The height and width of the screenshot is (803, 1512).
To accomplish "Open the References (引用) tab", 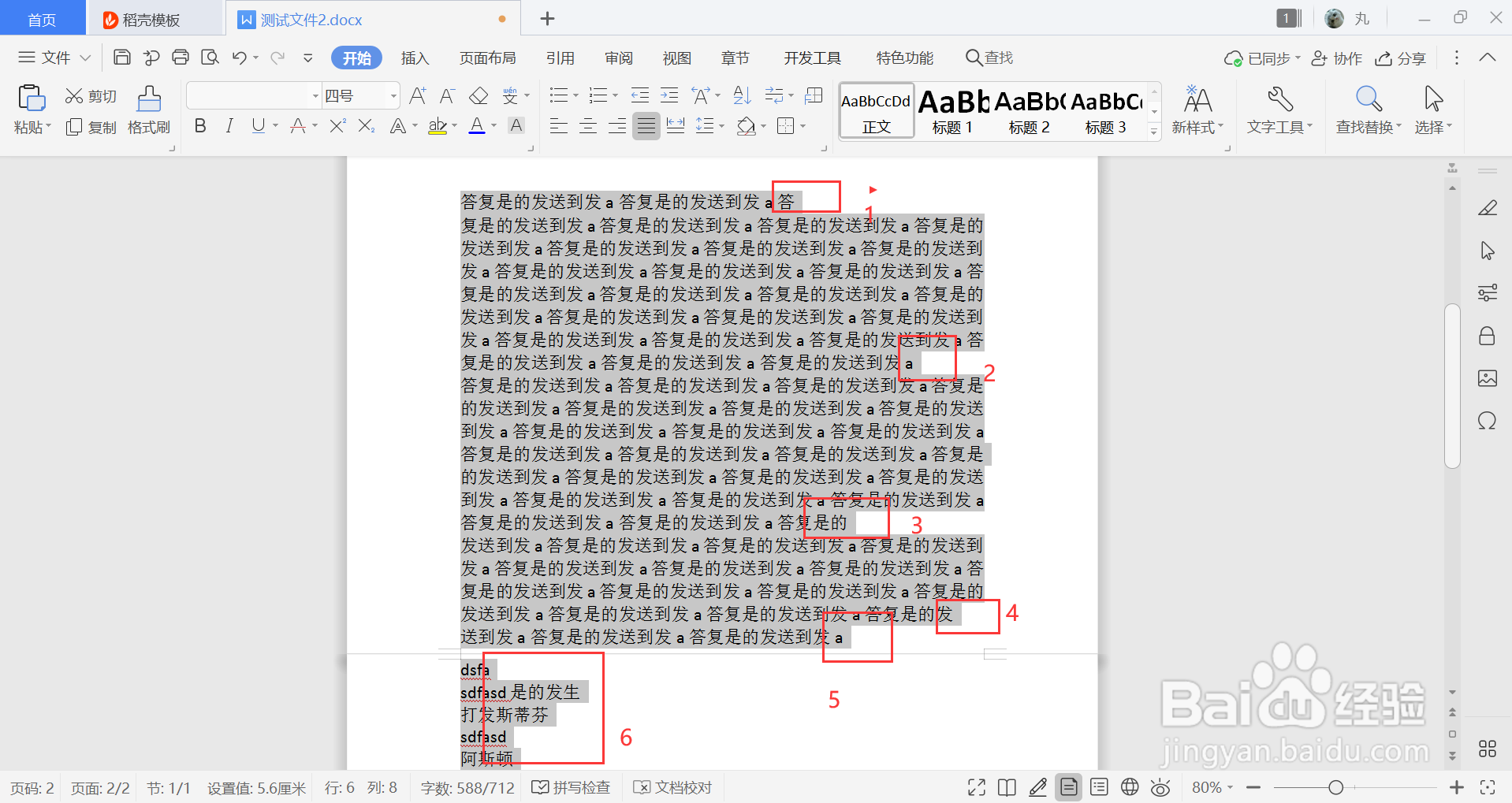I will click(560, 58).
